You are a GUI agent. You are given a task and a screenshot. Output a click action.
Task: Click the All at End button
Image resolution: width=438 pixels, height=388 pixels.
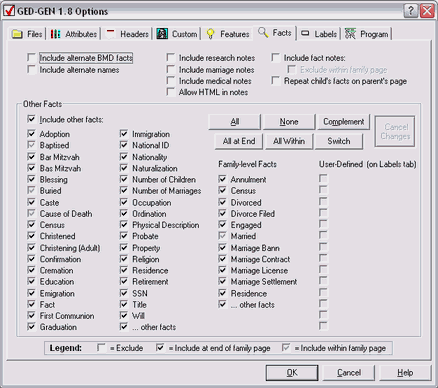(x=239, y=141)
